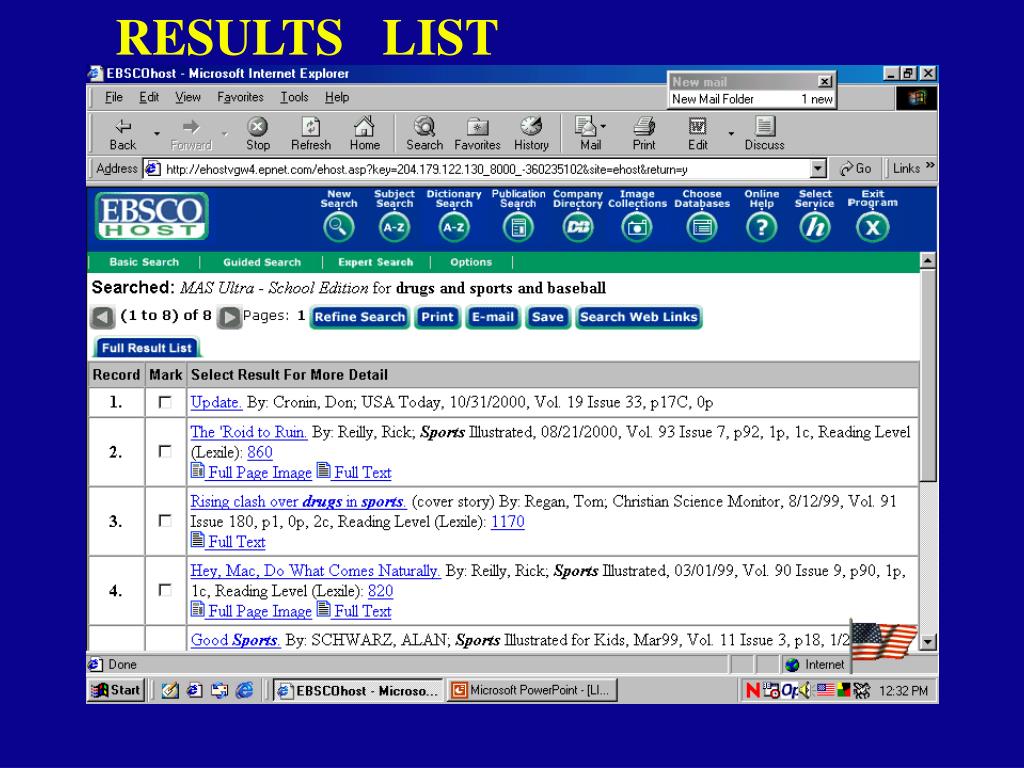1024x768 pixels.
Task: Go Back in the browser toolbar
Action: 123,134
